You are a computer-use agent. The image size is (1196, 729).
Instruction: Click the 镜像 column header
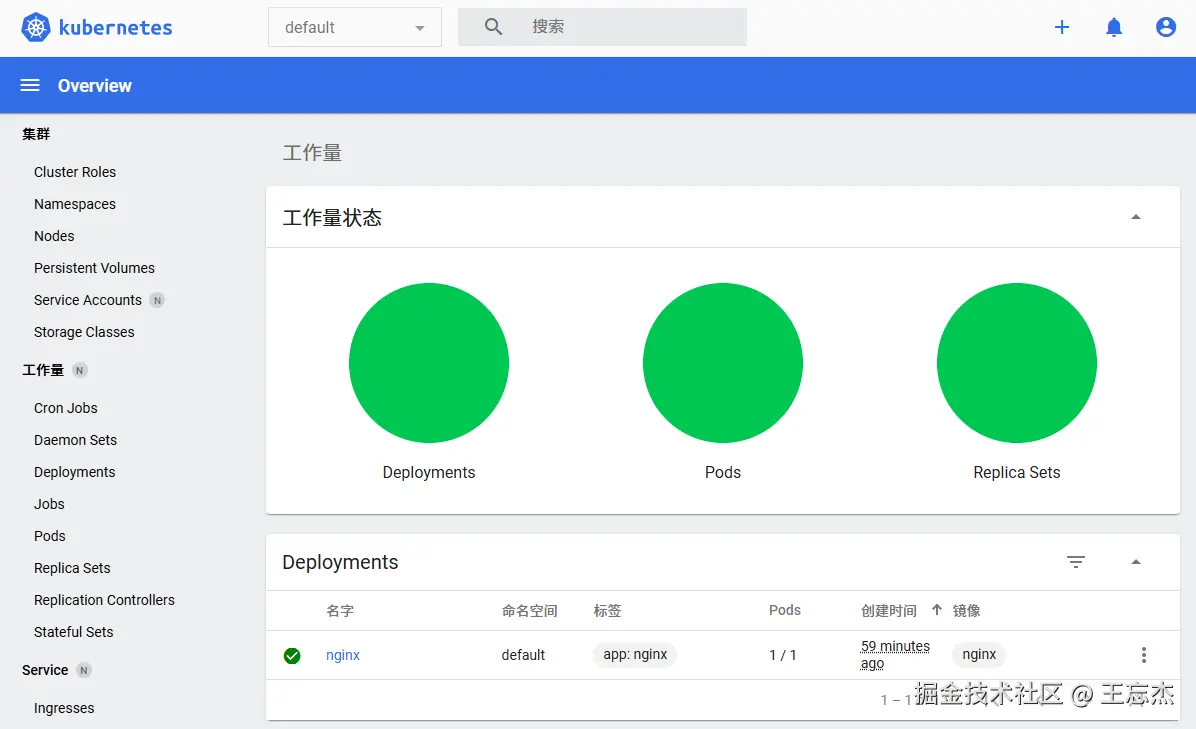click(966, 611)
